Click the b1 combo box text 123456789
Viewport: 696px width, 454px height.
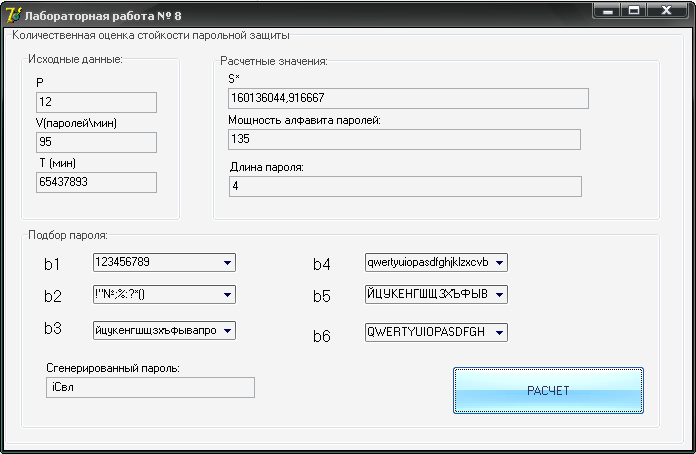123,262
